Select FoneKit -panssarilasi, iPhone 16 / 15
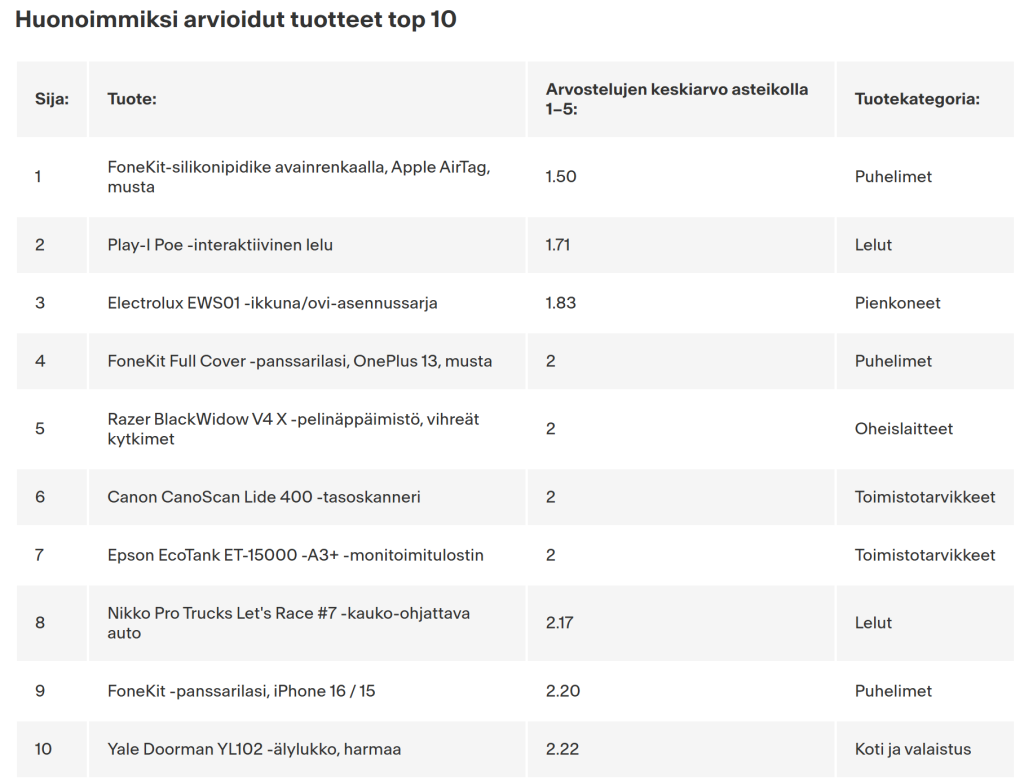 pos(241,691)
